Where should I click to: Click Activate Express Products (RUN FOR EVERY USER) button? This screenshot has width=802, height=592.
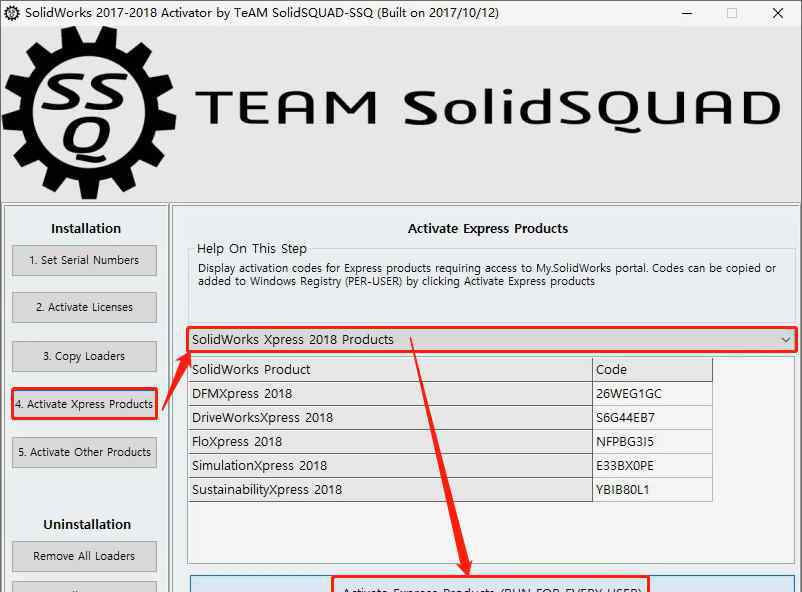491,585
